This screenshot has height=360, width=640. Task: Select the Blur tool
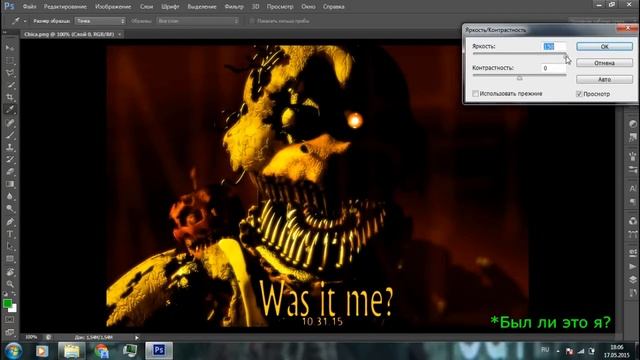coord(10,196)
